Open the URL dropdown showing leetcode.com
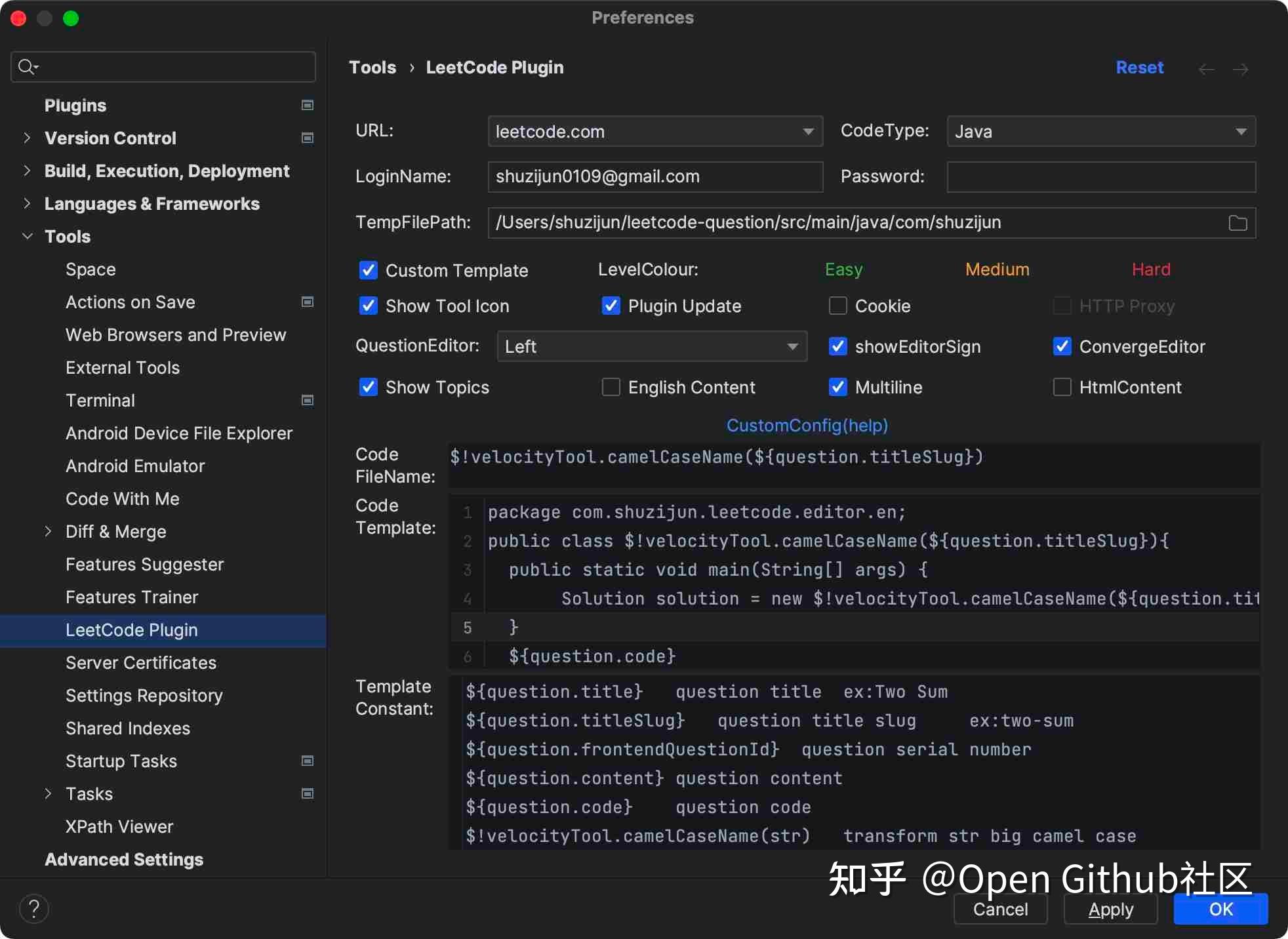This screenshot has width=1288, height=939. (x=654, y=131)
